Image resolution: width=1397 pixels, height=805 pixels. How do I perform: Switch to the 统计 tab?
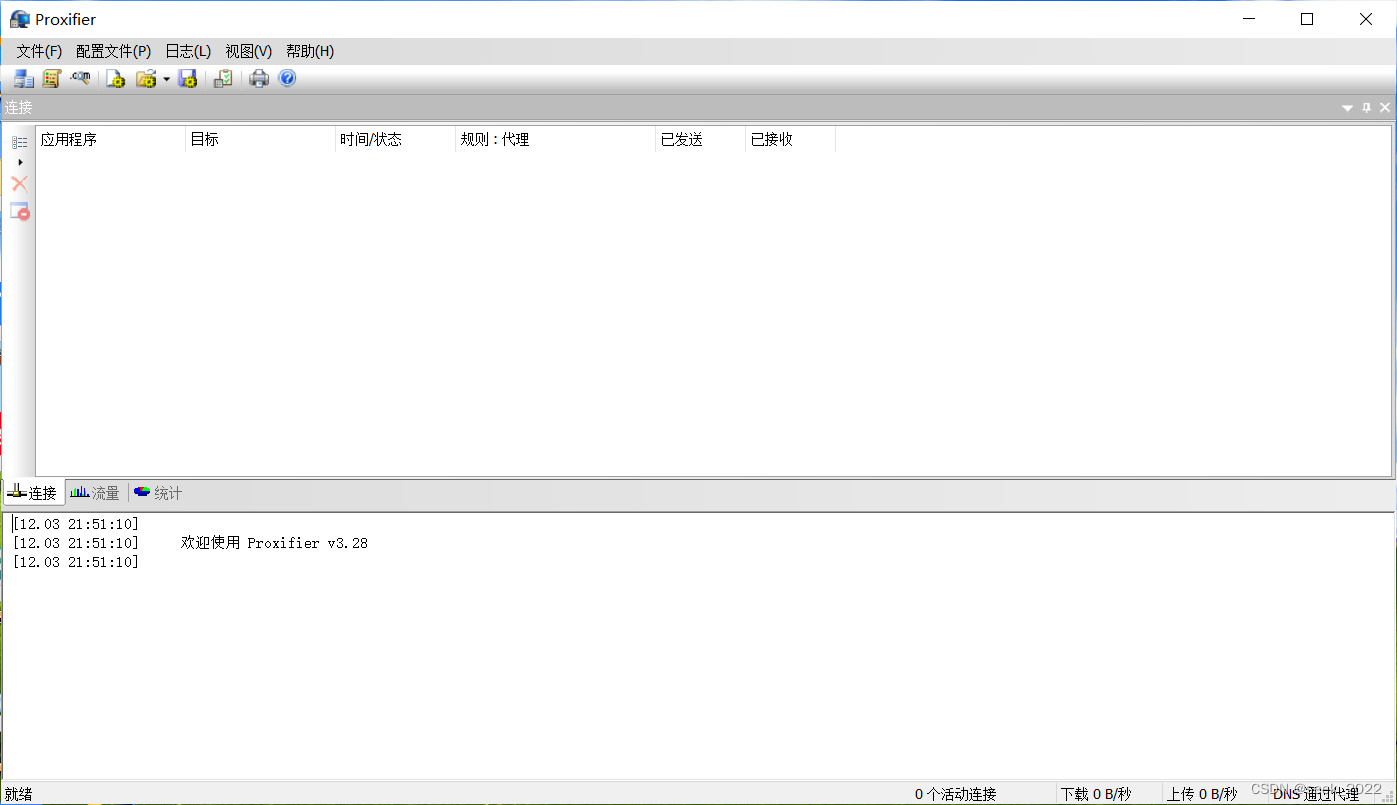(x=158, y=492)
